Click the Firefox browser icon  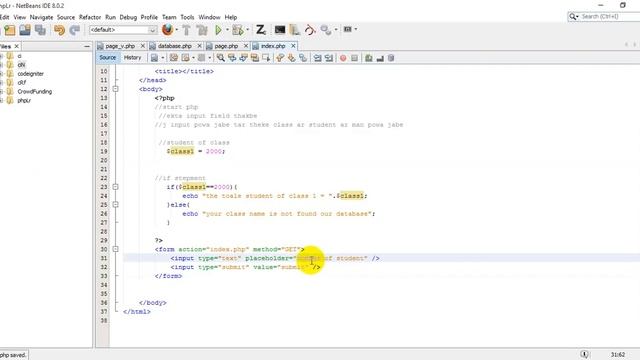coord(167,29)
